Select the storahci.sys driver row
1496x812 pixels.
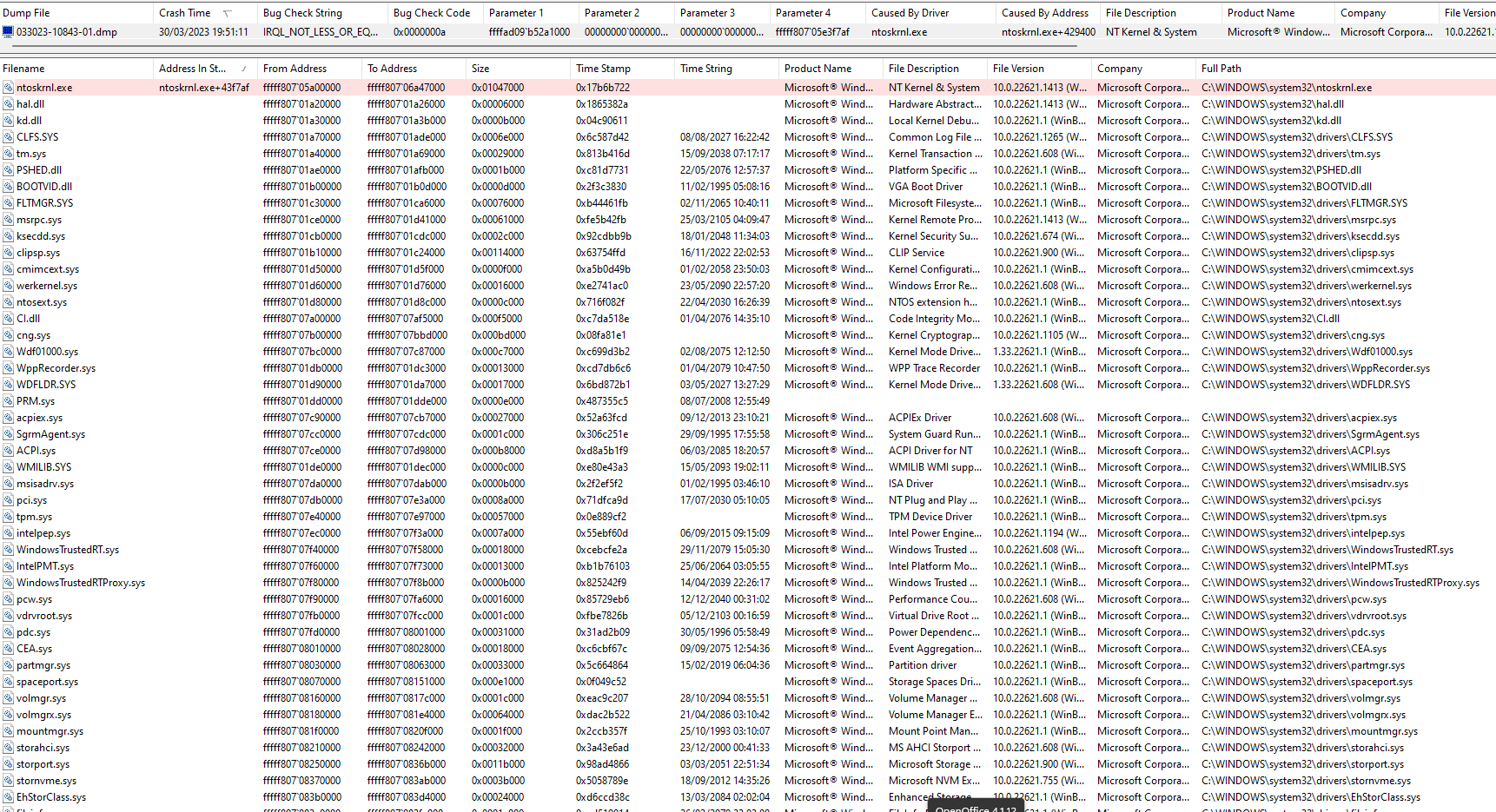click(x=748, y=748)
